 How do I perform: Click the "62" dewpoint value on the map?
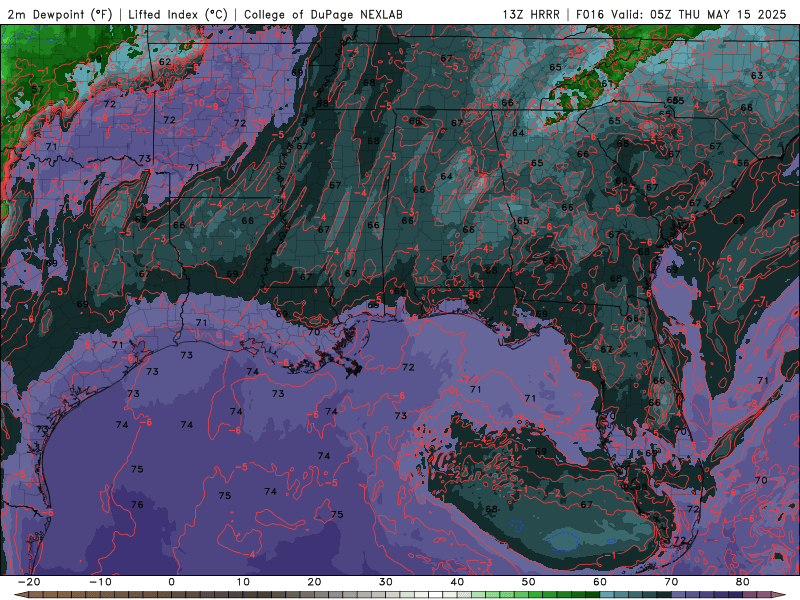pos(165,62)
